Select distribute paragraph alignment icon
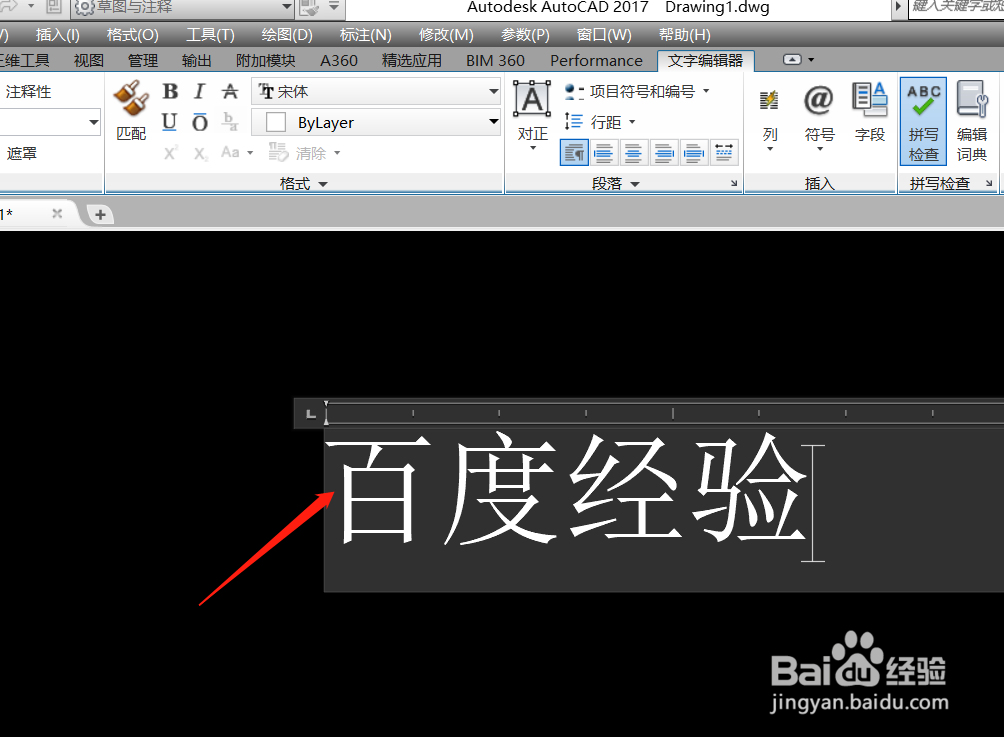This screenshot has width=1004, height=737. (724, 153)
